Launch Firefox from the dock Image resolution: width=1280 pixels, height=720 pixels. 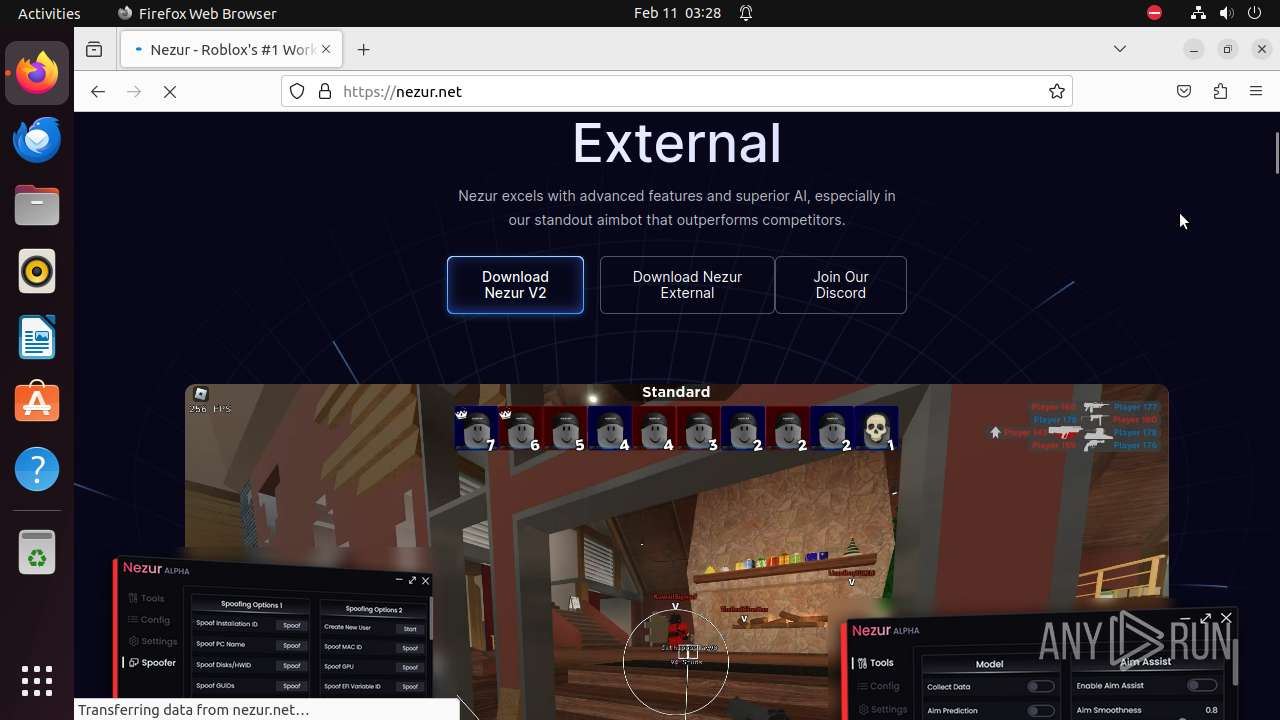[x=37, y=73]
